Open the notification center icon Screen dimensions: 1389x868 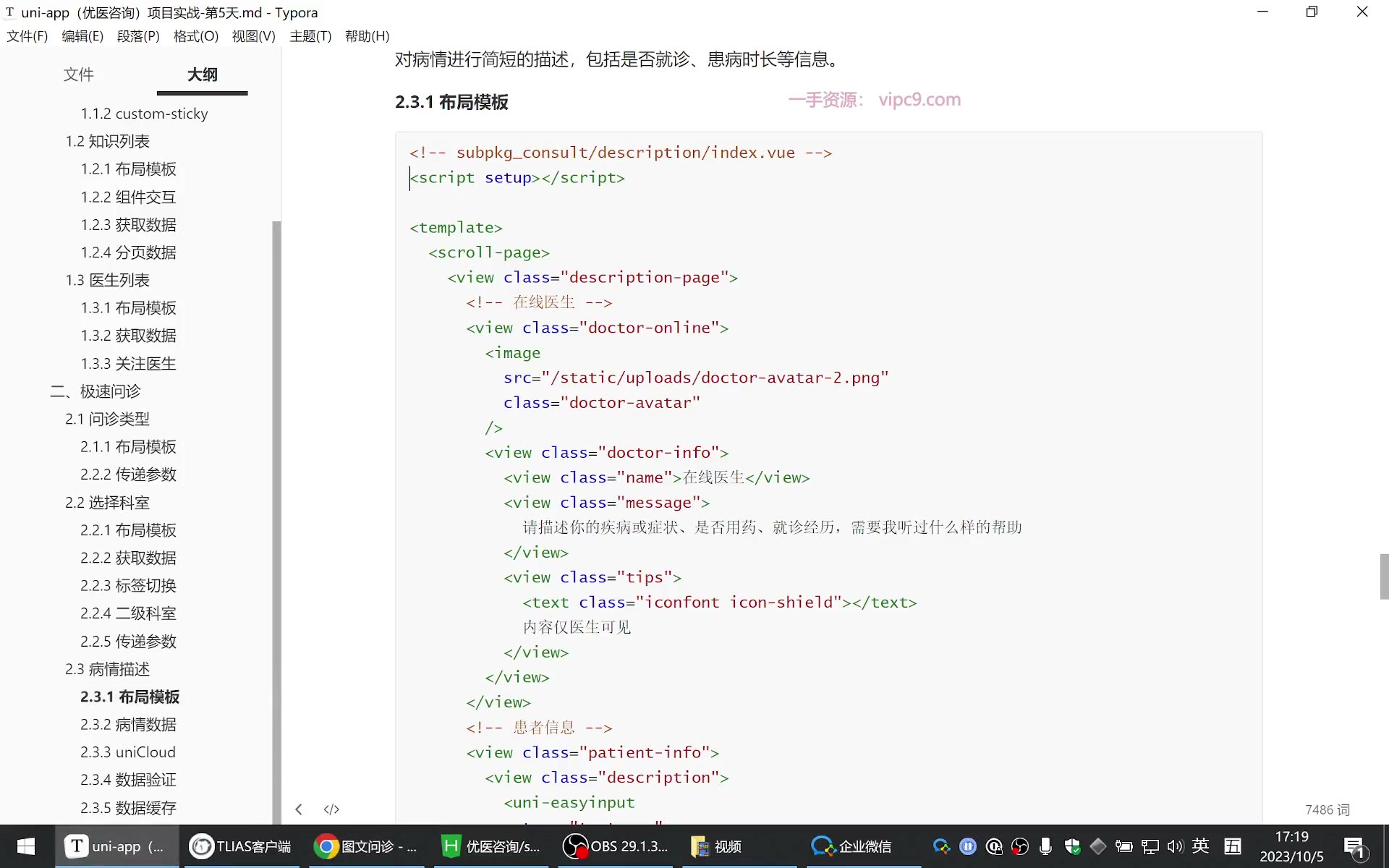1354,847
